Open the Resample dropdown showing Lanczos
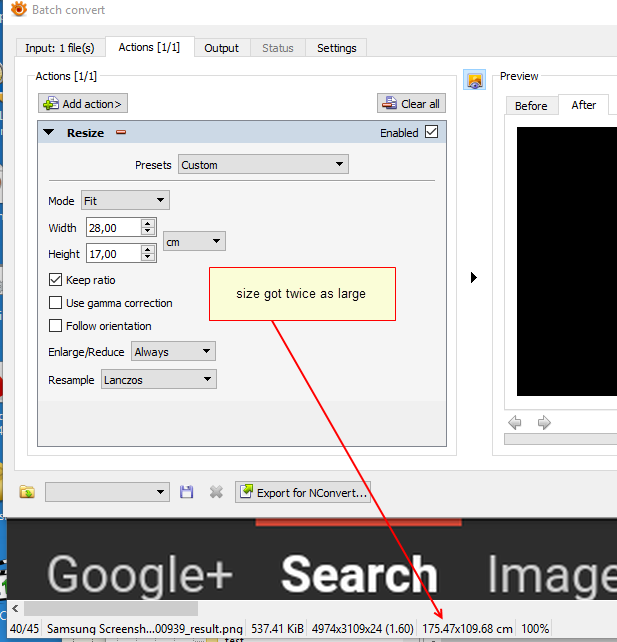This screenshot has height=642, width=617. [159, 380]
